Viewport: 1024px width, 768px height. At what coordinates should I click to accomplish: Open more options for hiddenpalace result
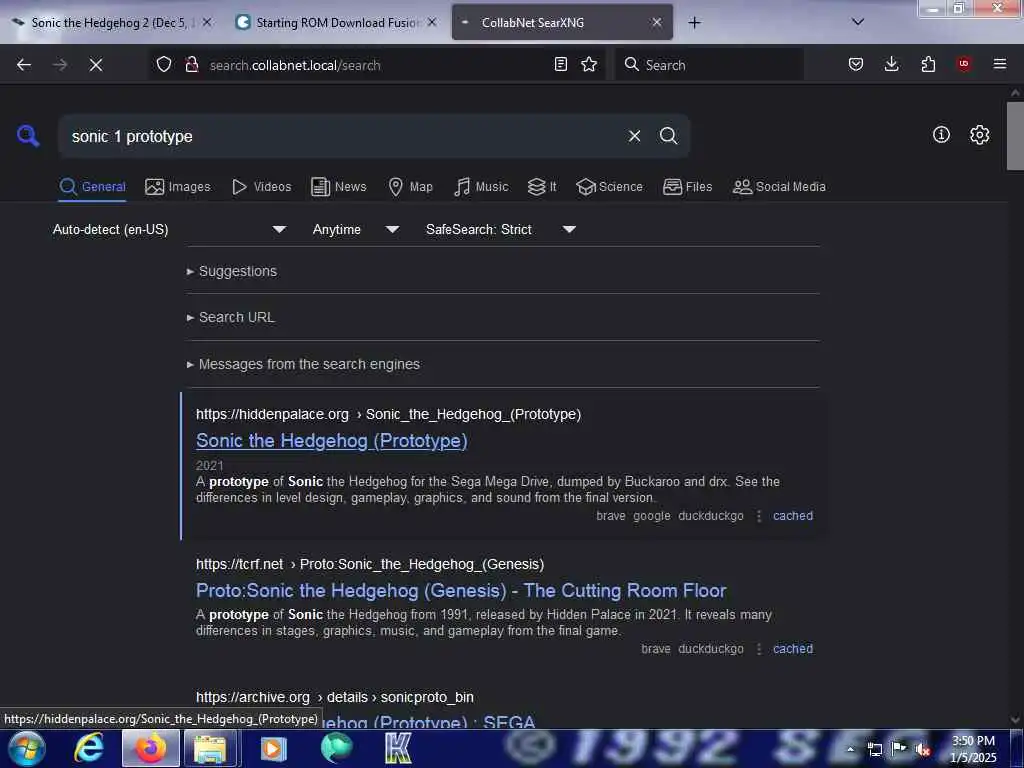coord(759,516)
